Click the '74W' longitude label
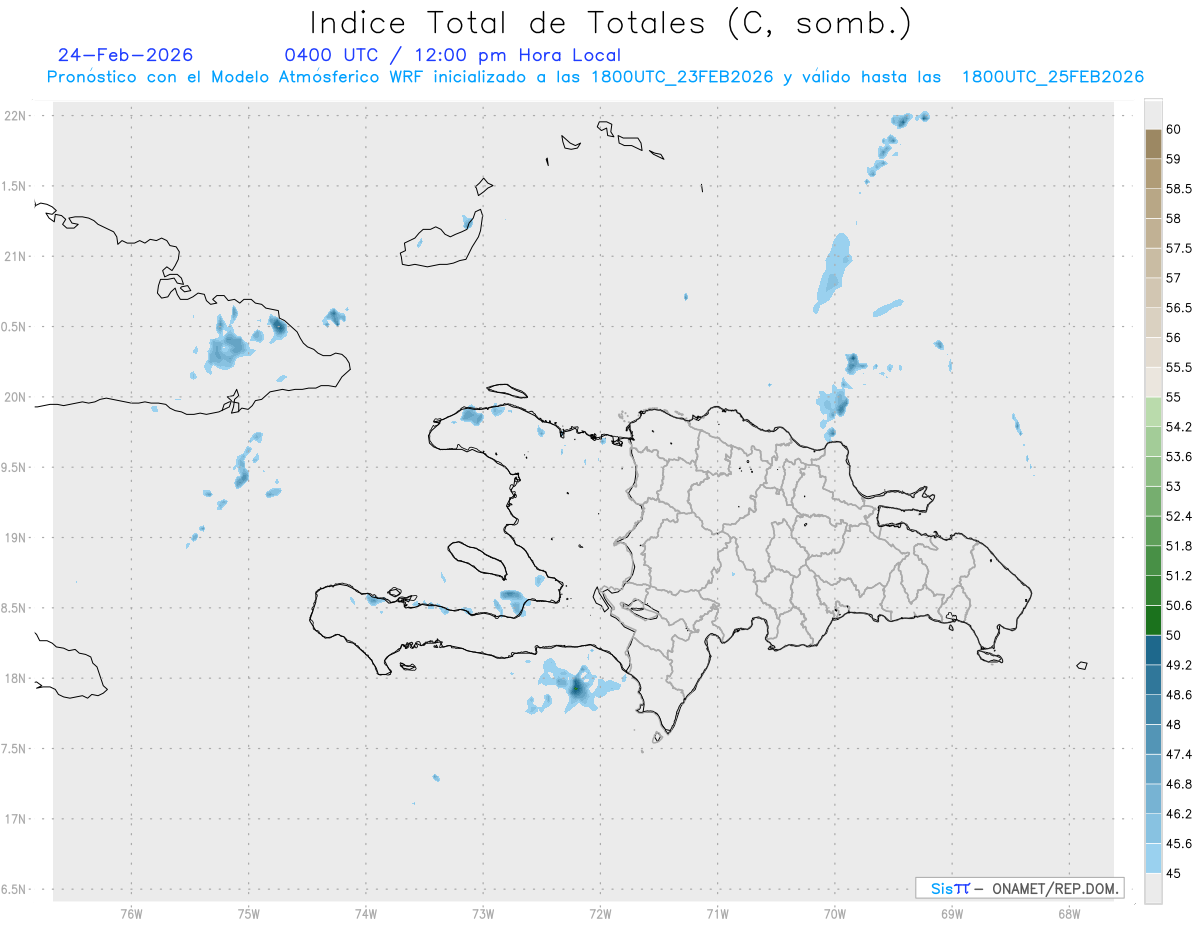This screenshot has height=927, width=1200. [365, 913]
